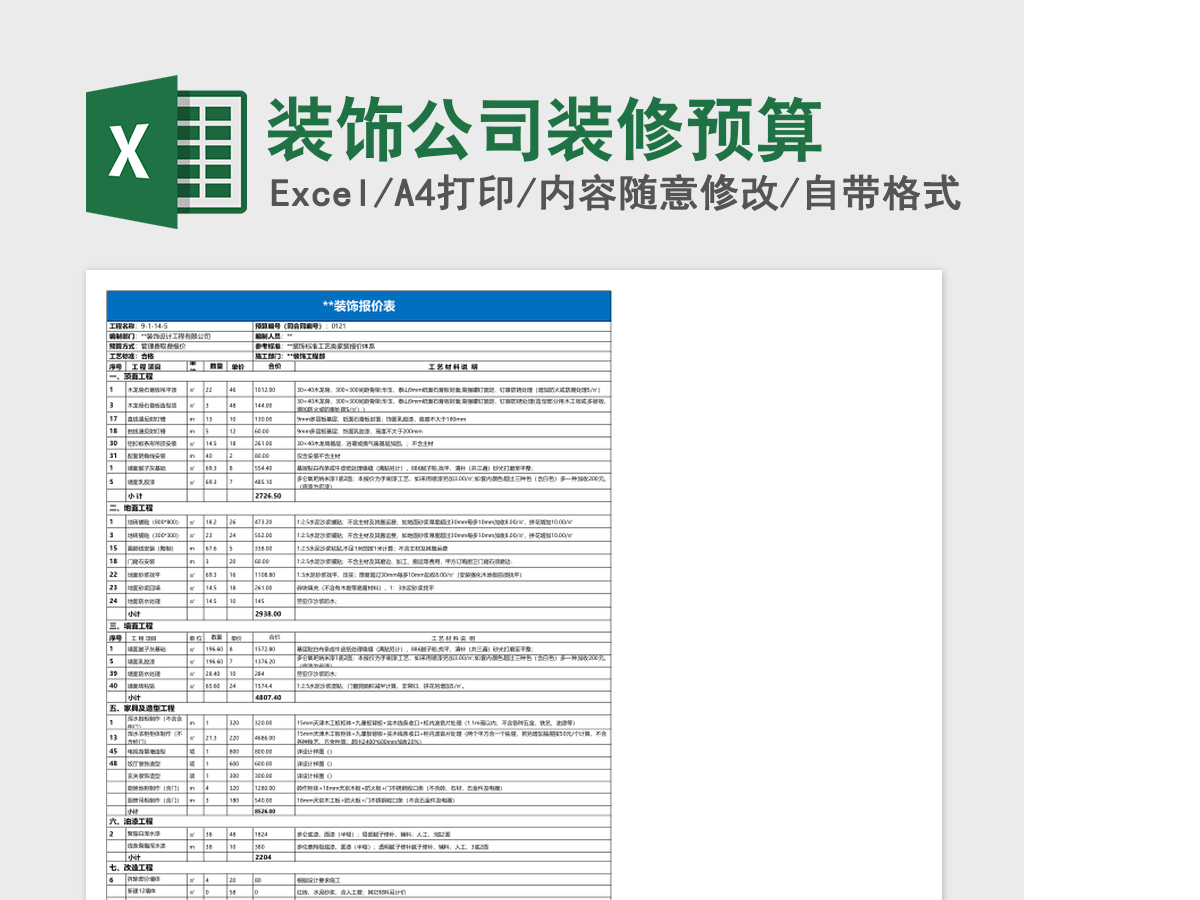The width and height of the screenshot is (1200, 900).
Task: Click the 工艺材料说明 column header
Action: click(452, 366)
